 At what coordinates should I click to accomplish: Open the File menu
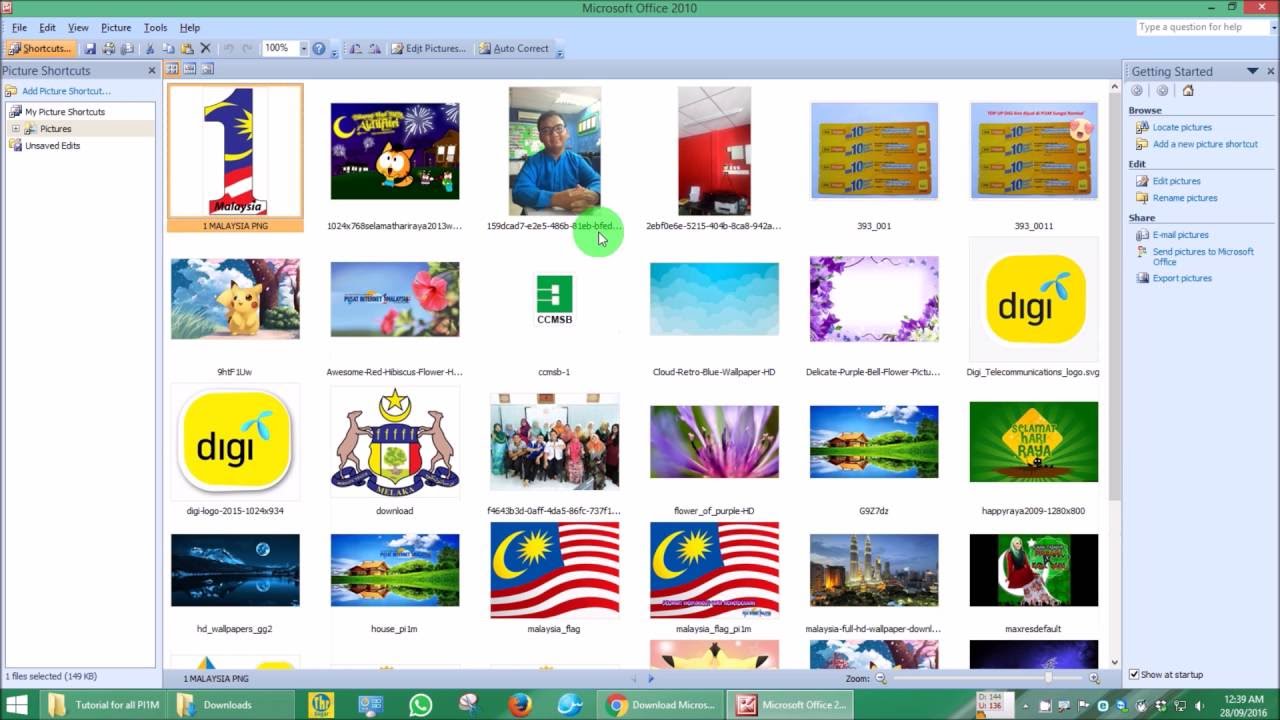point(19,27)
